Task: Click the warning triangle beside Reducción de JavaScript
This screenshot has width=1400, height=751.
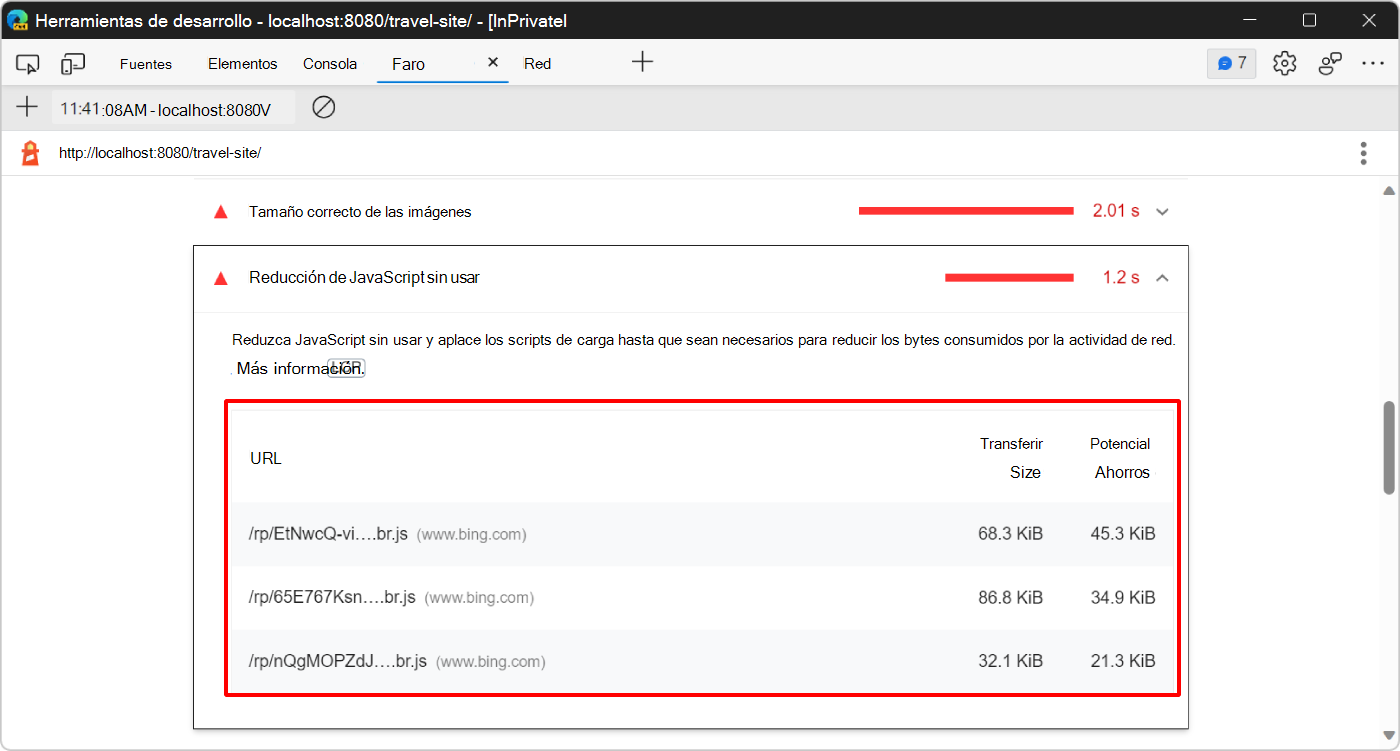Action: point(220,278)
